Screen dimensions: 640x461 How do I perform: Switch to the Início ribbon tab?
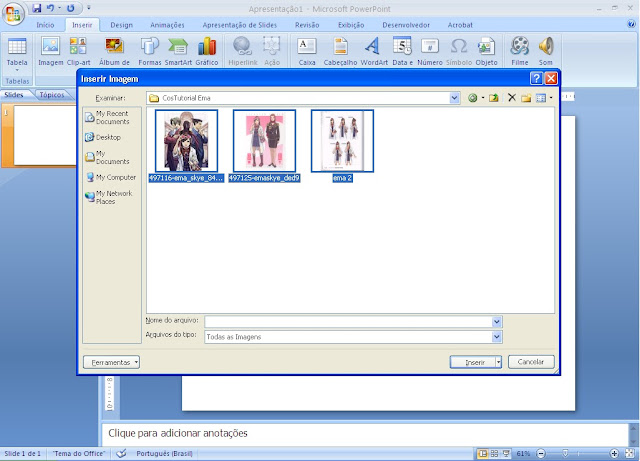pyautogui.click(x=45, y=25)
